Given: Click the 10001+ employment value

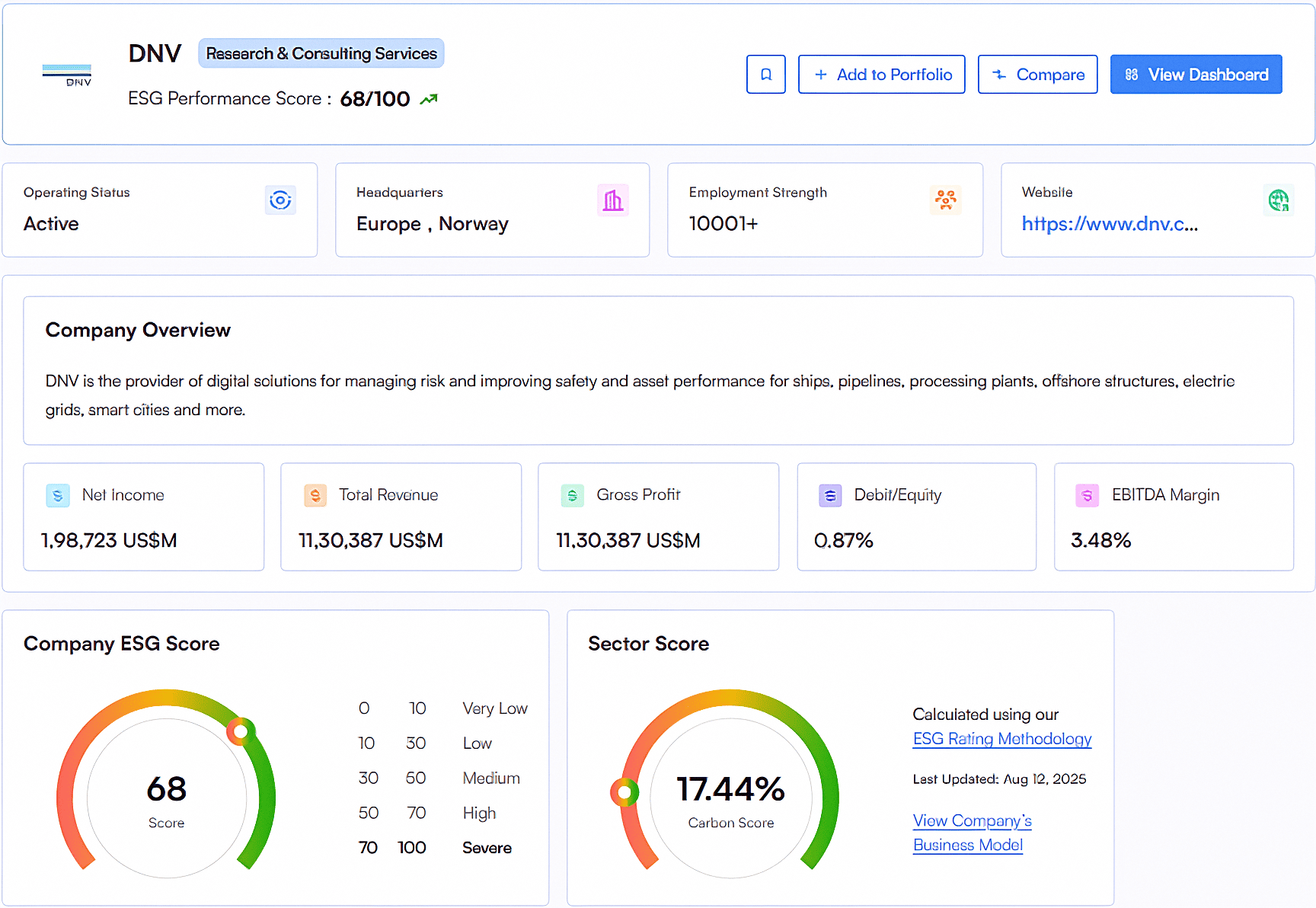Looking at the screenshot, I should point(723,224).
